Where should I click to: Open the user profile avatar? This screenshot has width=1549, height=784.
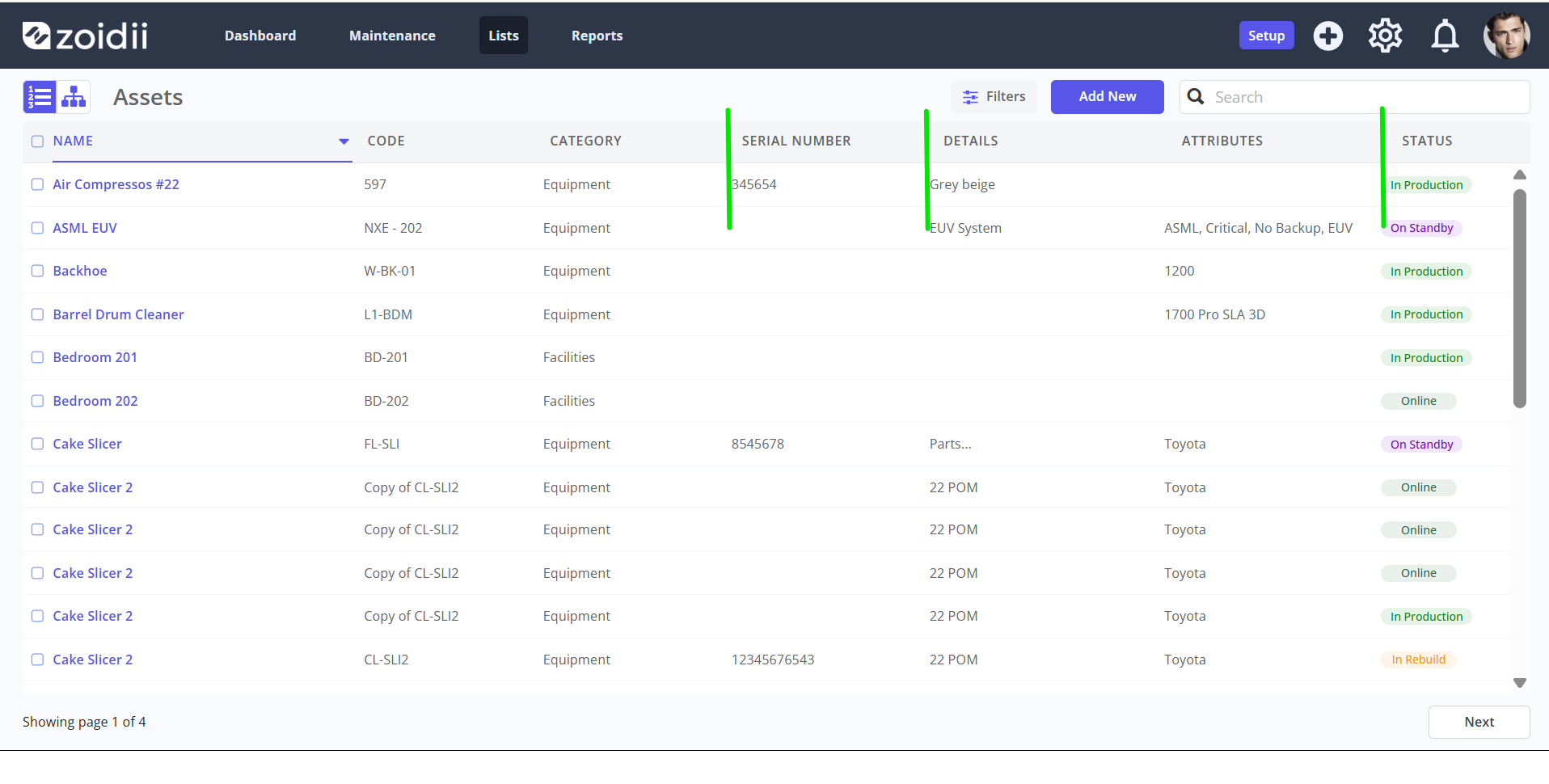1506,36
